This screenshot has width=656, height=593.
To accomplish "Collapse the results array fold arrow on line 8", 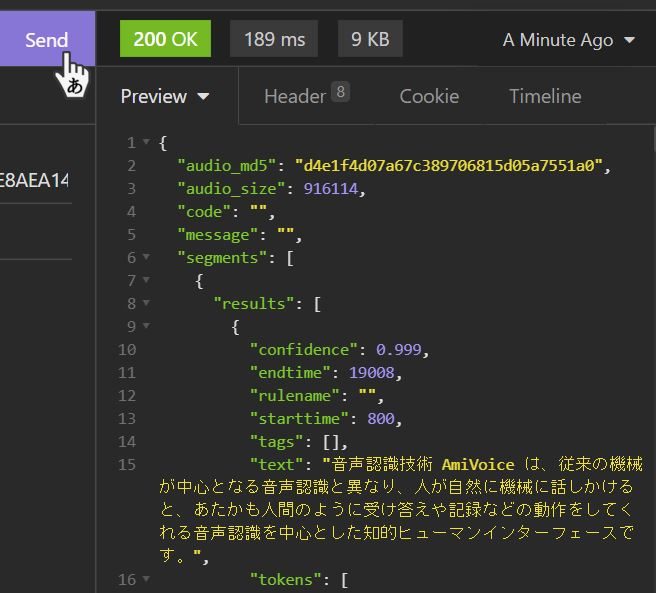I will pyautogui.click(x=146, y=303).
